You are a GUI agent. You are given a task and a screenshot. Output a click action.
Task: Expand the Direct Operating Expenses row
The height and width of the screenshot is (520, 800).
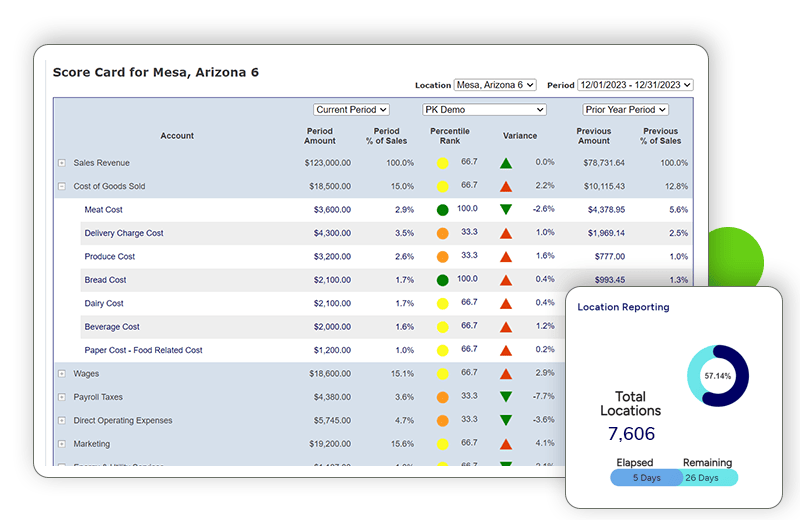pos(62,421)
